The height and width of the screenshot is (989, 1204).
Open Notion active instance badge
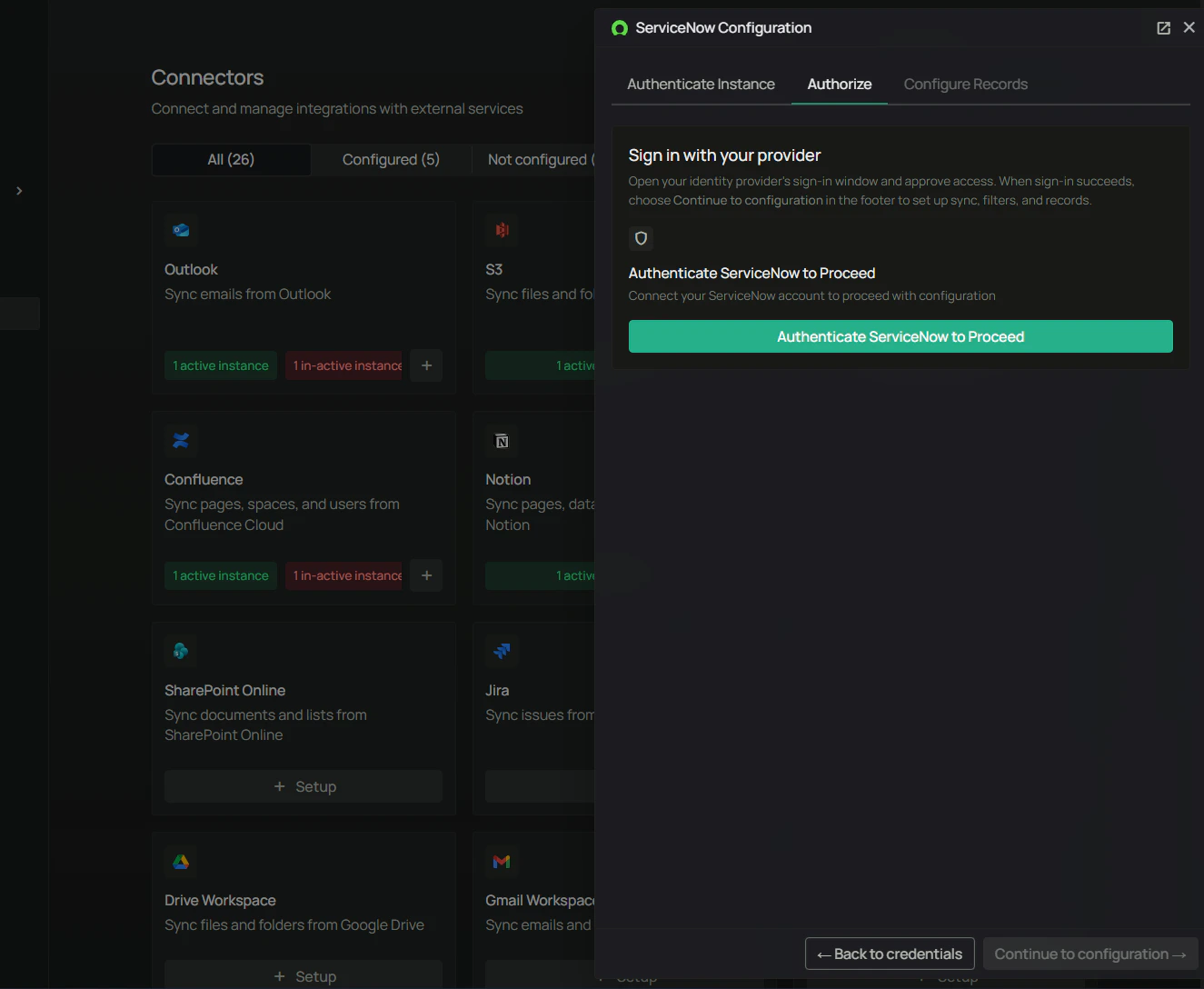click(541, 575)
